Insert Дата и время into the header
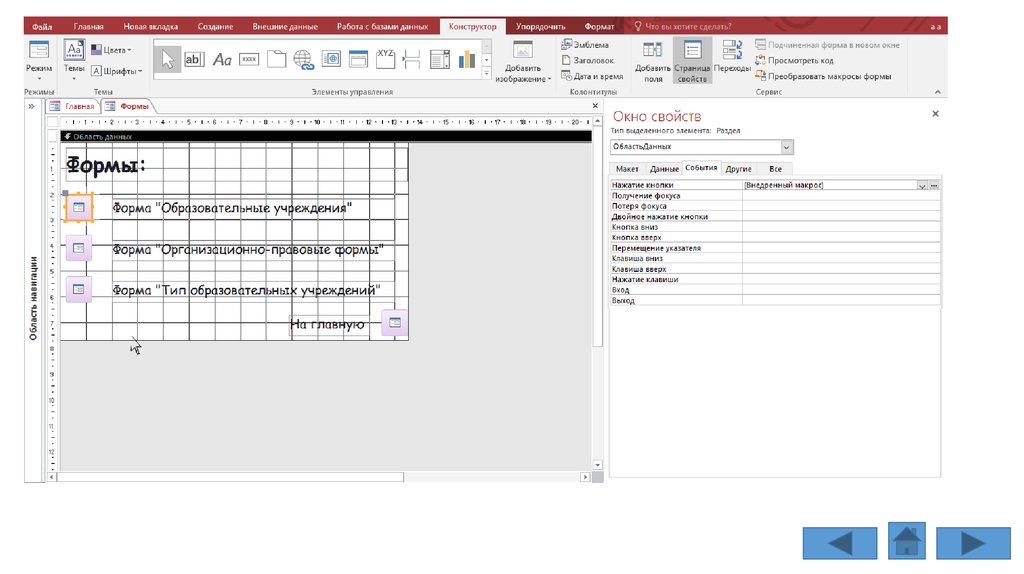The height and width of the screenshot is (574, 1024). coord(592,76)
